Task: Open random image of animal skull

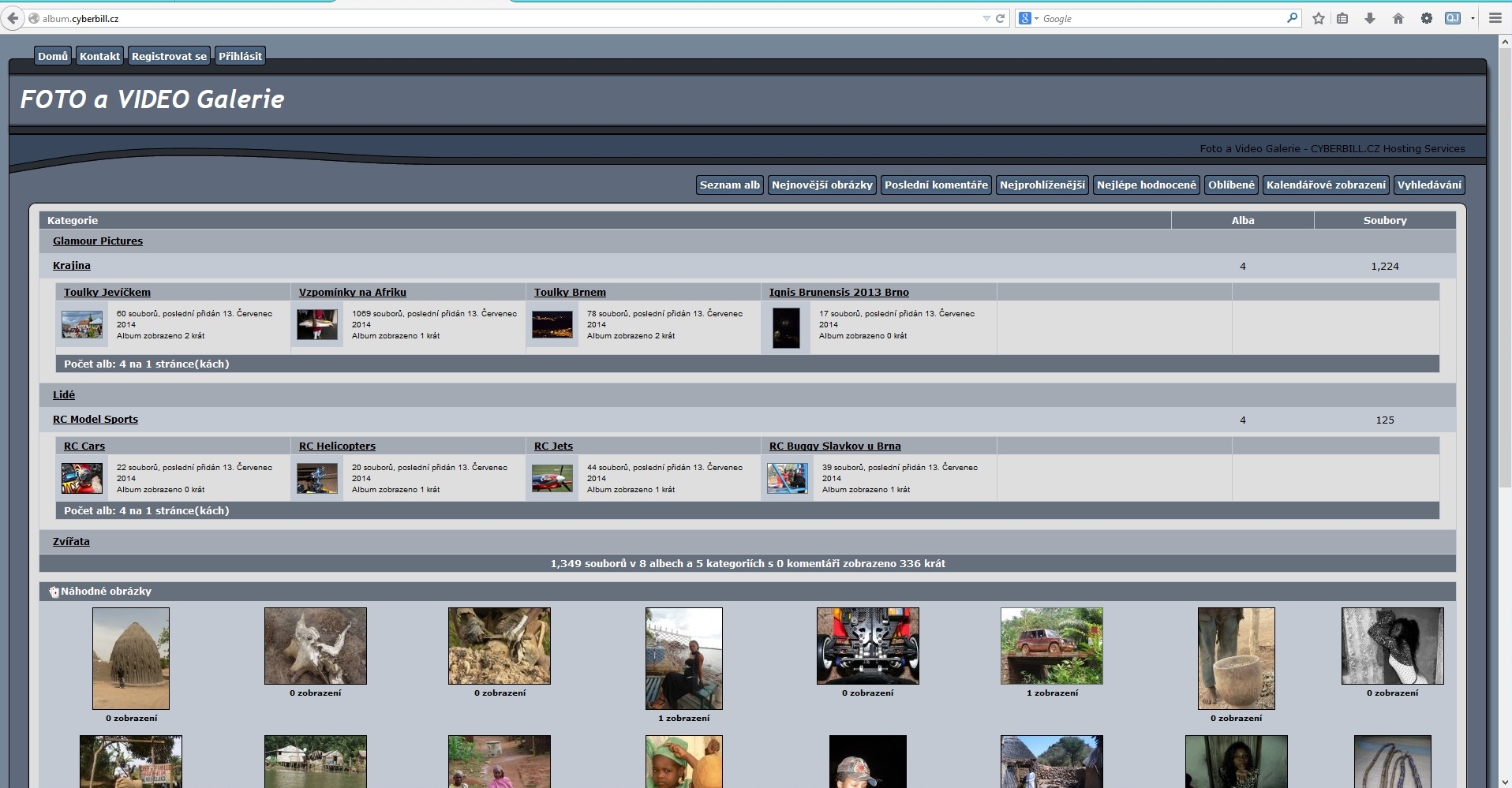Action: (316, 646)
